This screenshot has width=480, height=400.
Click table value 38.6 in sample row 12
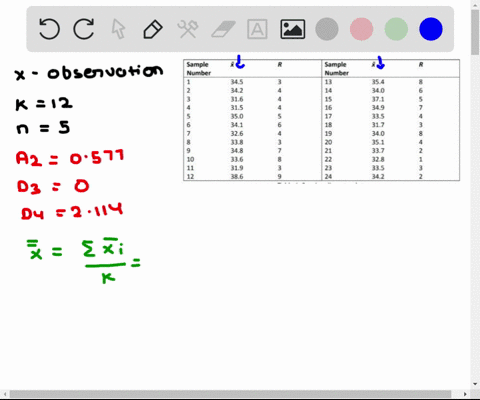point(237,176)
